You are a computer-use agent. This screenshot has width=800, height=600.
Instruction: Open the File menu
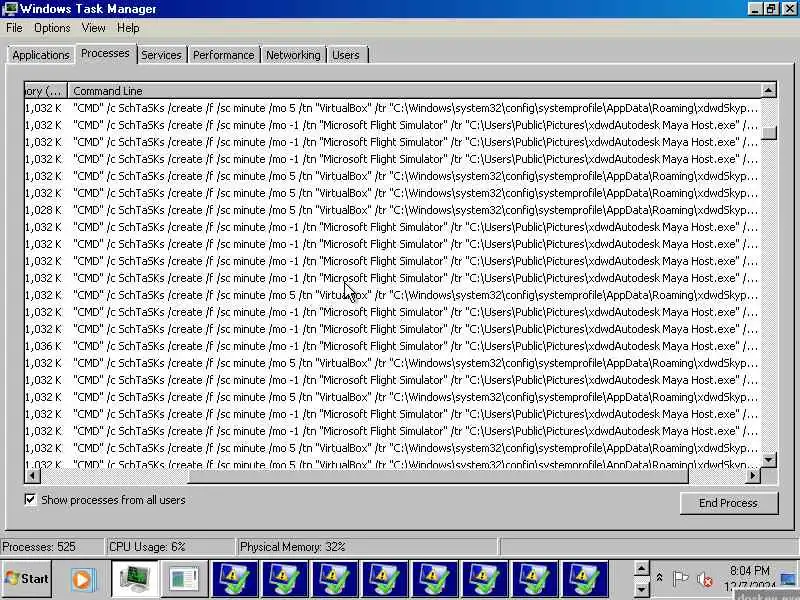pos(14,28)
